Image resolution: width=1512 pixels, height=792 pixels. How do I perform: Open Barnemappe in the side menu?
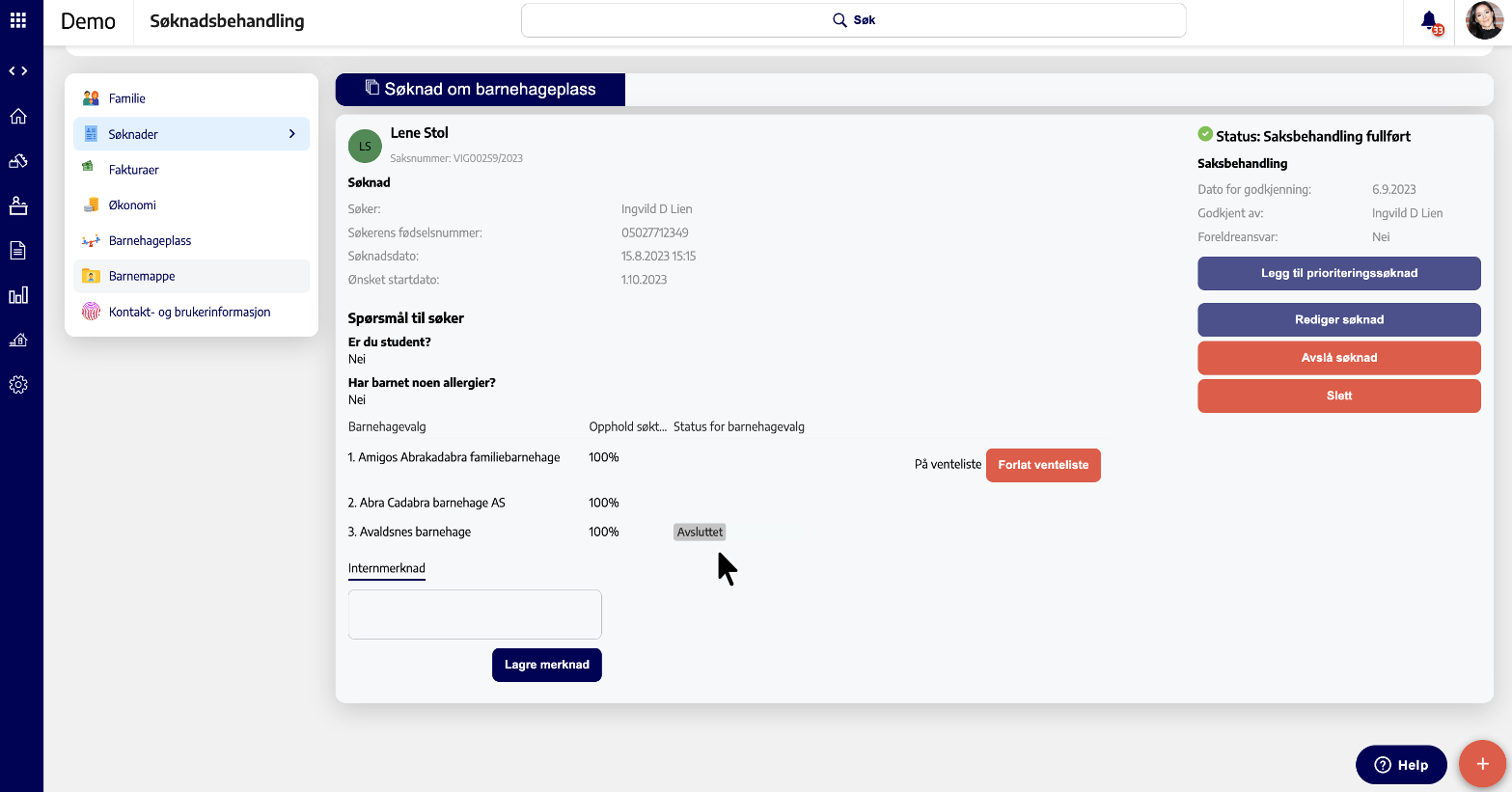pos(191,276)
